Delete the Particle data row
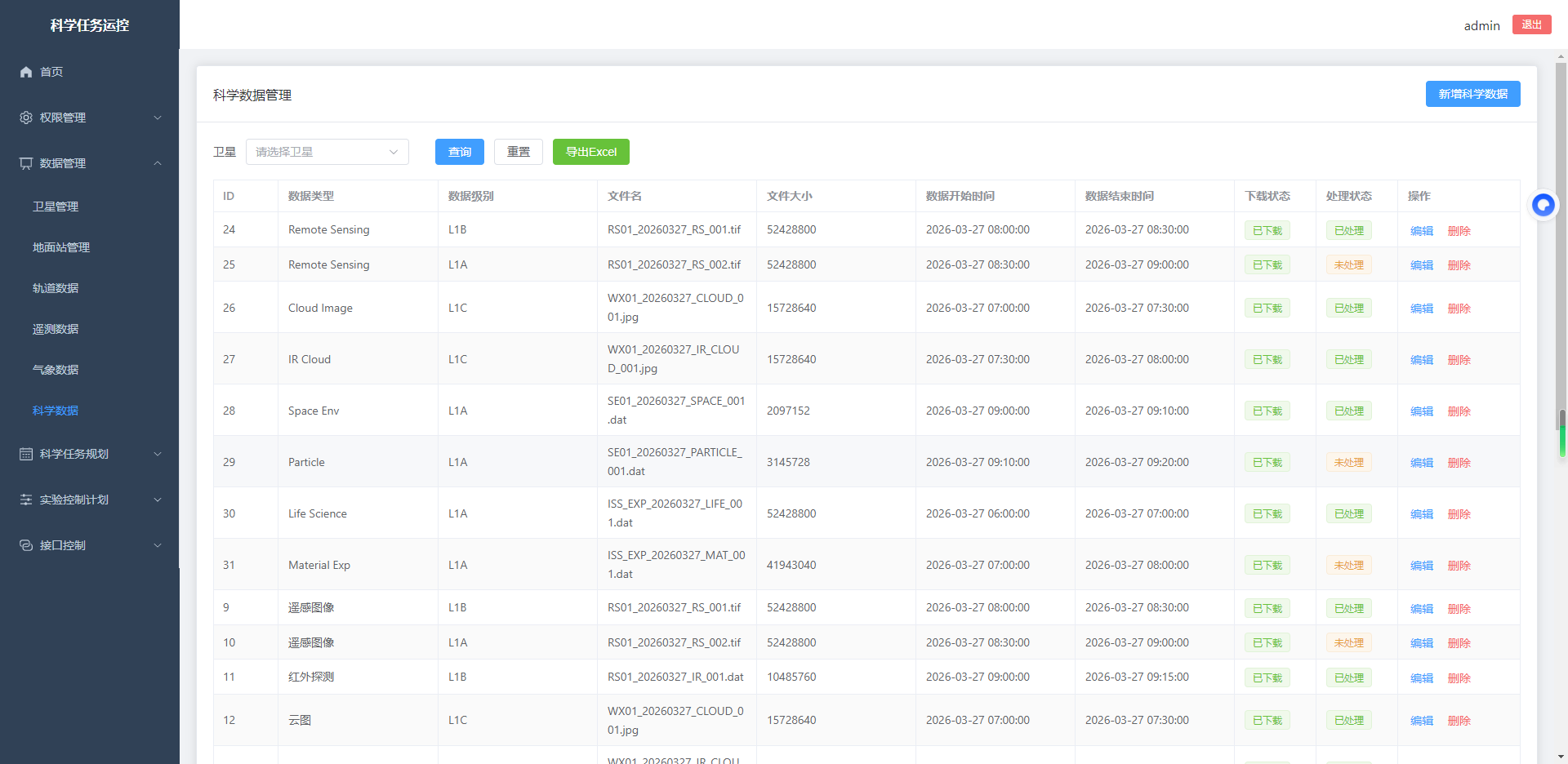Viewport: 1568px width, 764px height. [x=1459, y=463]
